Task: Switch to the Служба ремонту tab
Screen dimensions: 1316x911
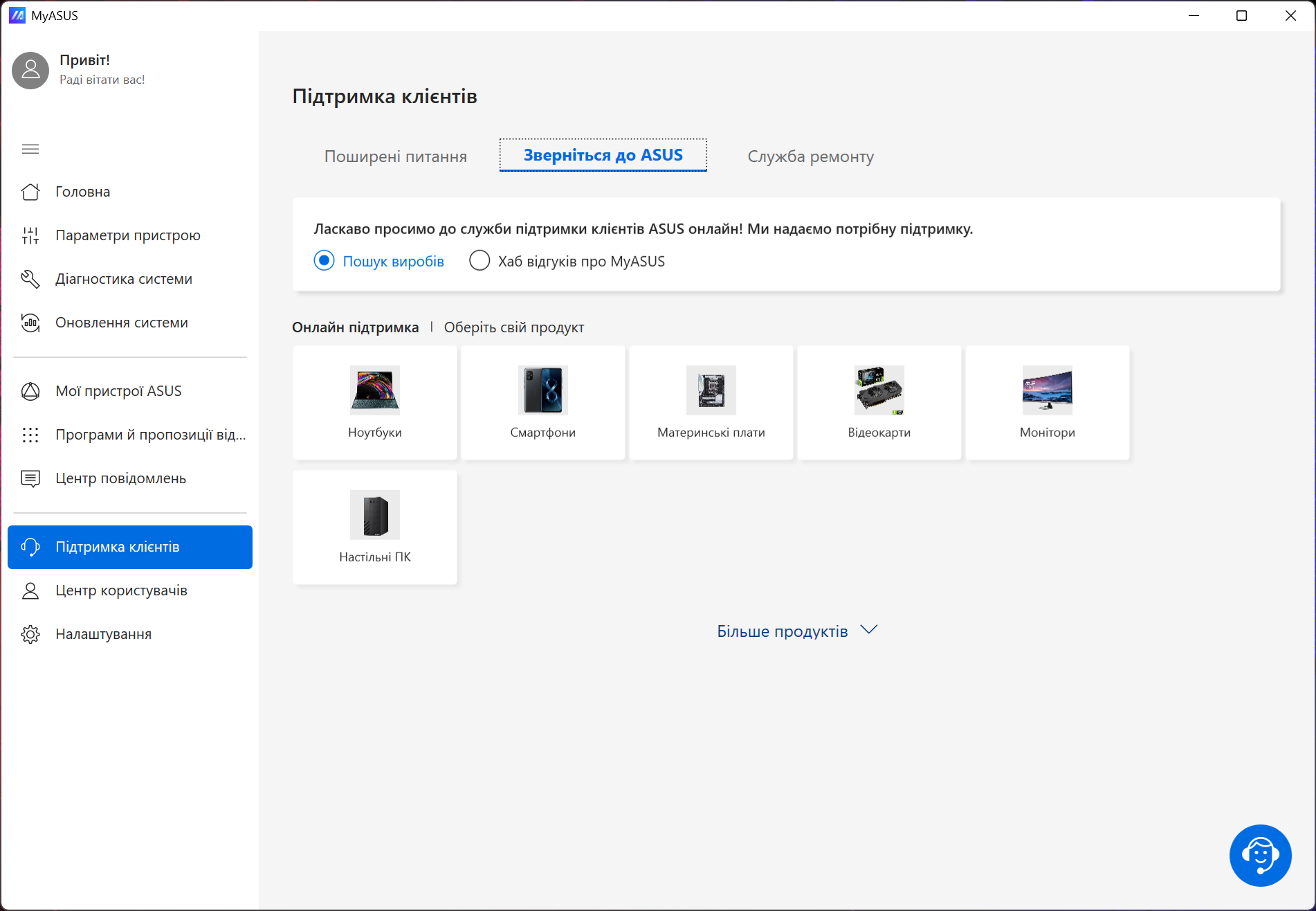Action: click(x=811, y=156)
